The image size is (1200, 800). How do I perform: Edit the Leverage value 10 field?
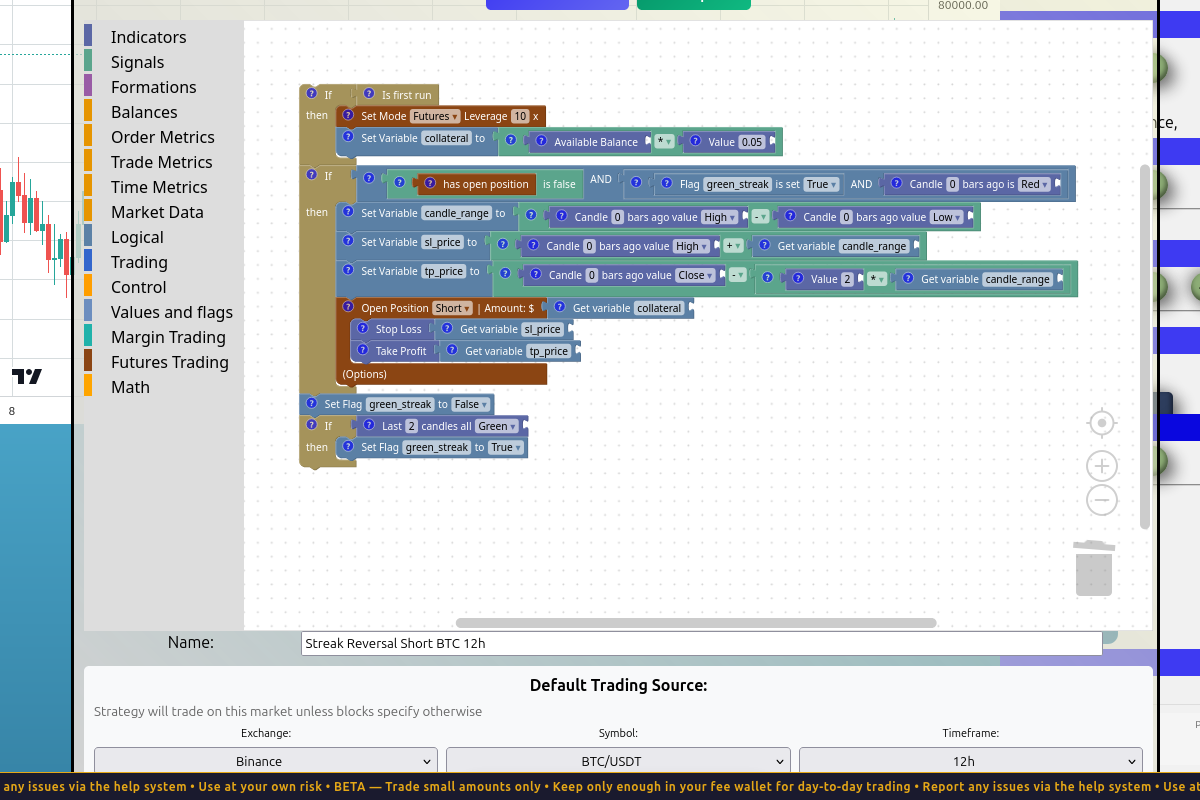point(520,116)
